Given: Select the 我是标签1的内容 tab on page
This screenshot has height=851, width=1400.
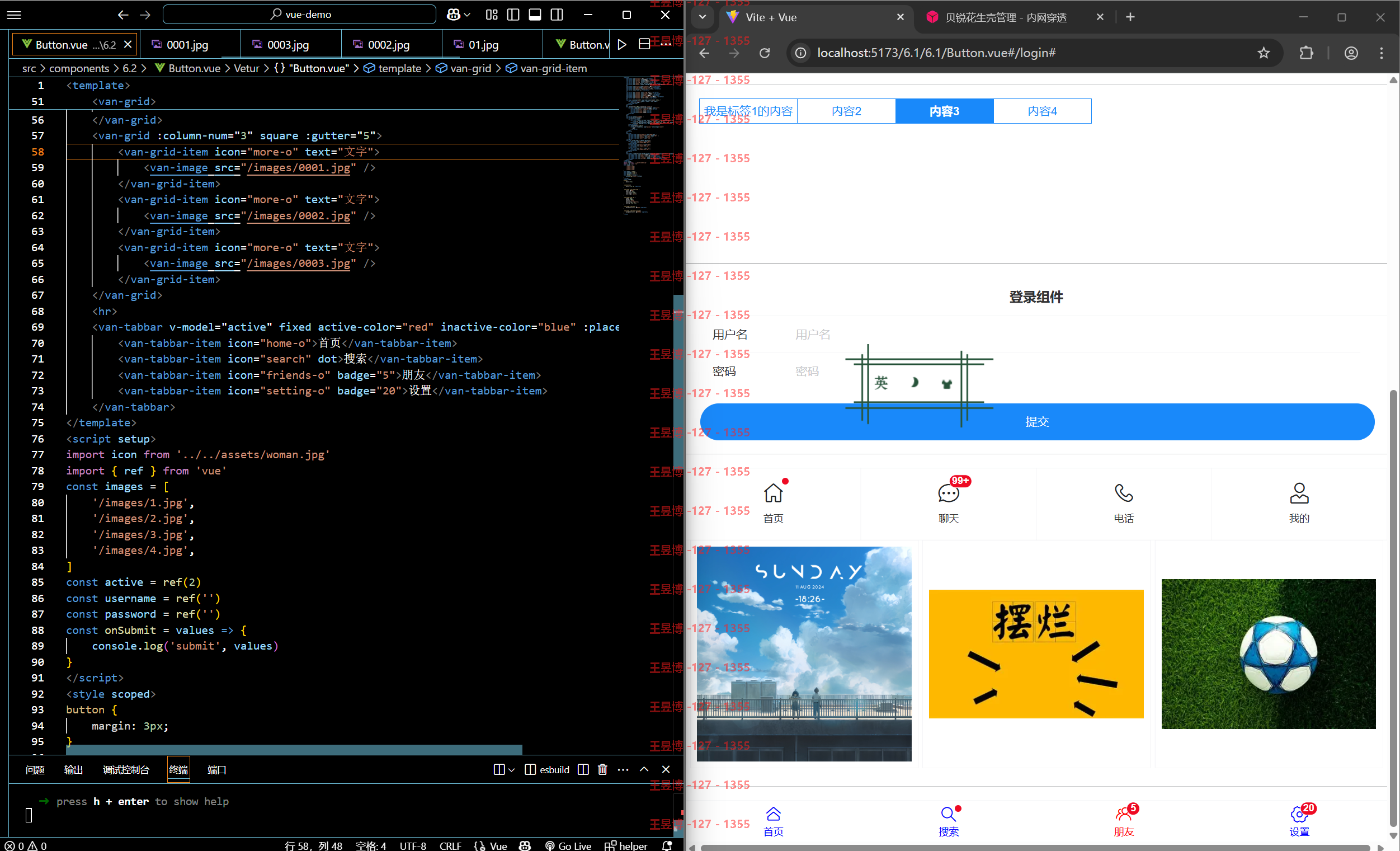Looking at the screenshot, I should [x=748, y=111].
